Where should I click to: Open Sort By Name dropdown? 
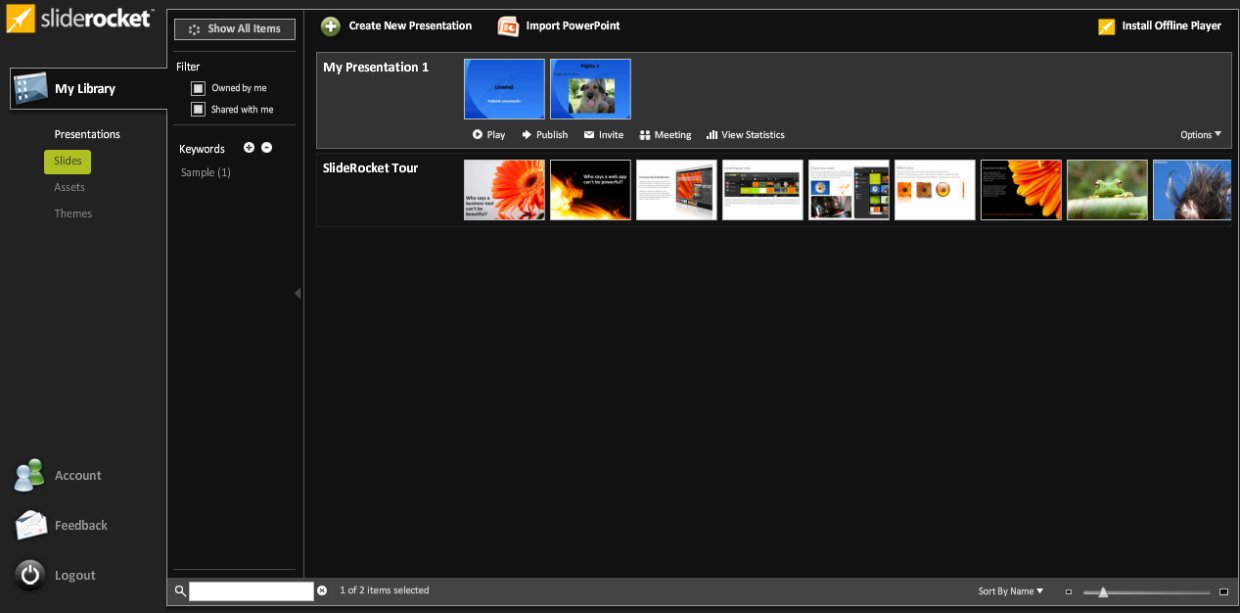click(1010, 591)
